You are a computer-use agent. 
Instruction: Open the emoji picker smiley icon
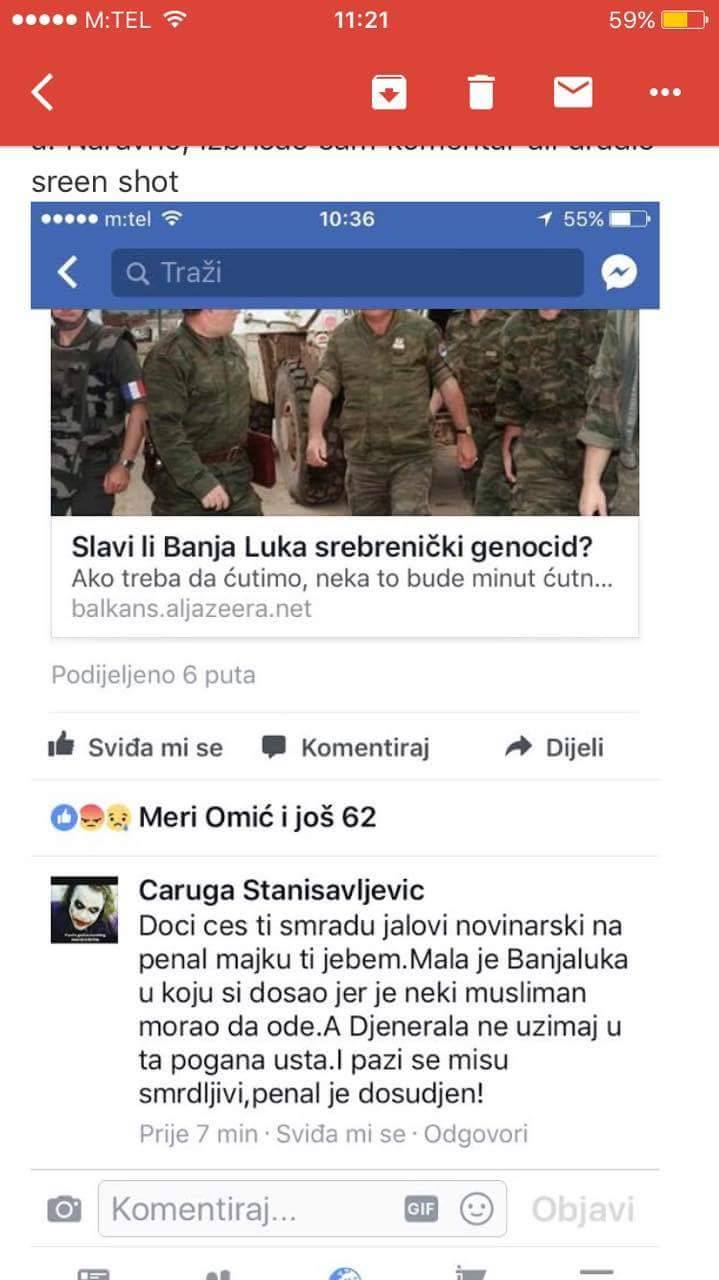point(476,1209)
